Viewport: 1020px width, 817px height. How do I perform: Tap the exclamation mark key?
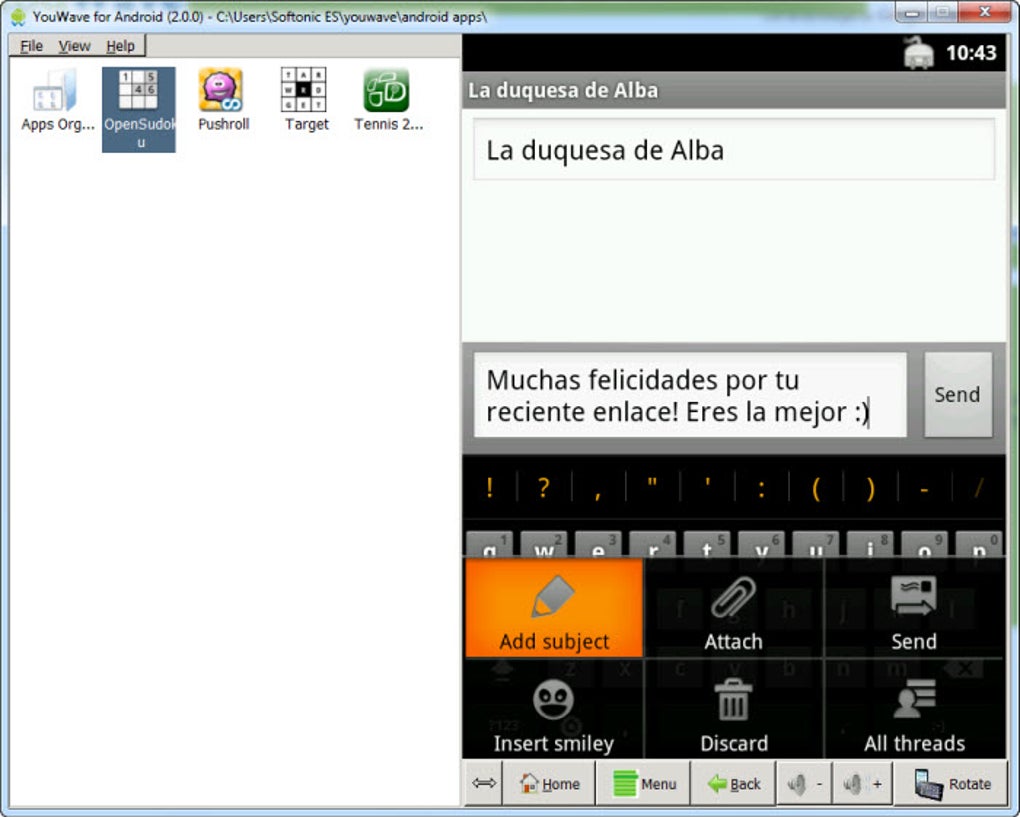pyautogui.click(x=490, y=487)
